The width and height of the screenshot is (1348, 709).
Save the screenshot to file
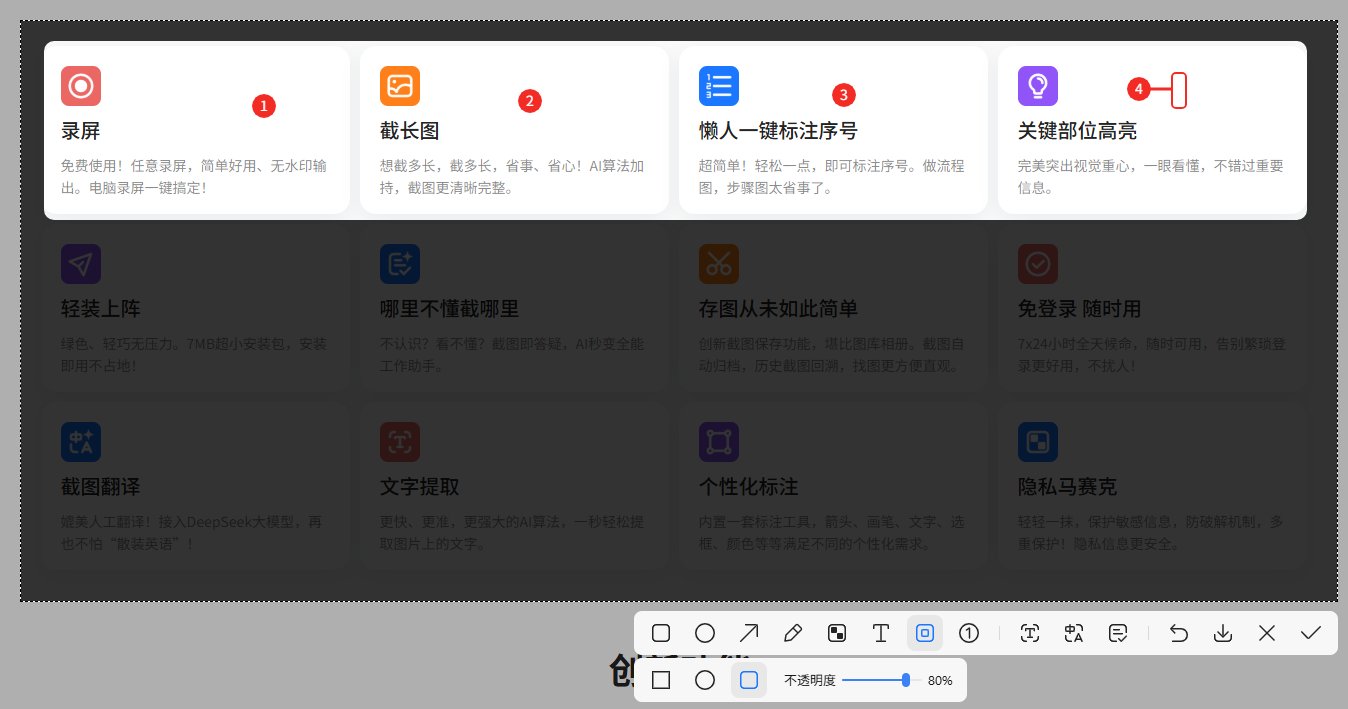(1223, 633)
